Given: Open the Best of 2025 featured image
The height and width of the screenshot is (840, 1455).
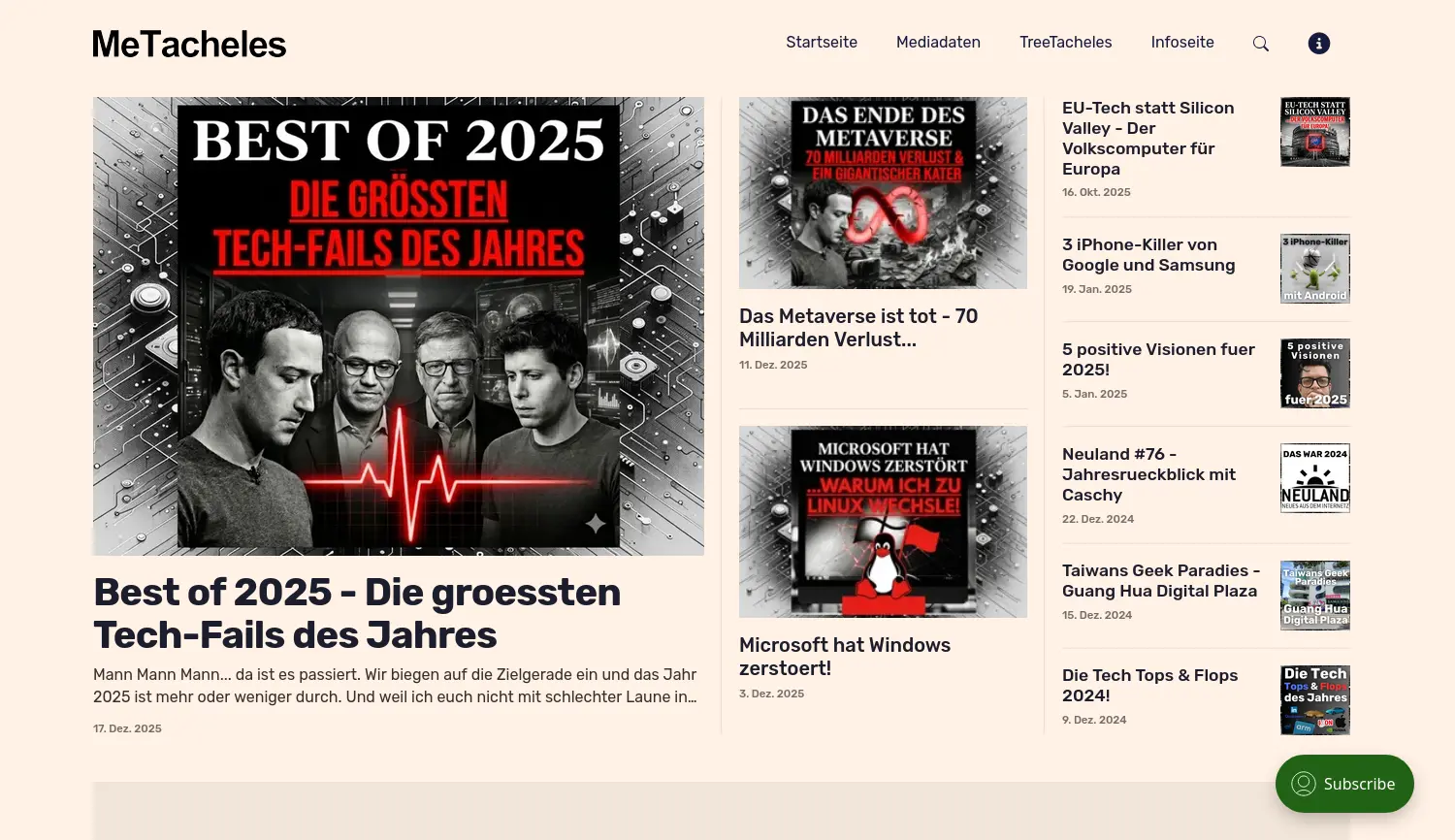Looking at the screenshot, I should tap(399, 326).
